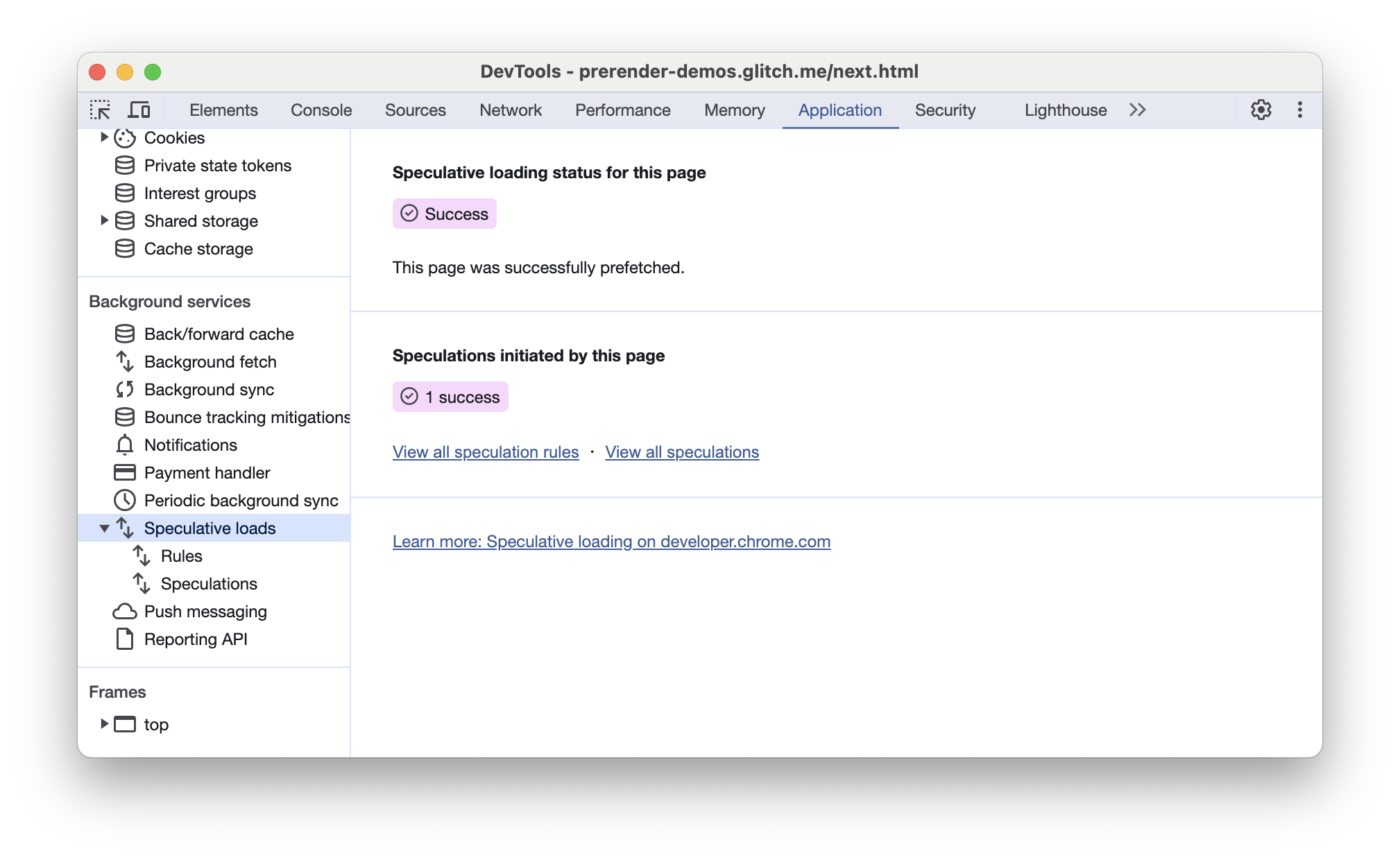Expand the Cookies tree item
The width and height of the screenshot is (1400, 860).
104,139
